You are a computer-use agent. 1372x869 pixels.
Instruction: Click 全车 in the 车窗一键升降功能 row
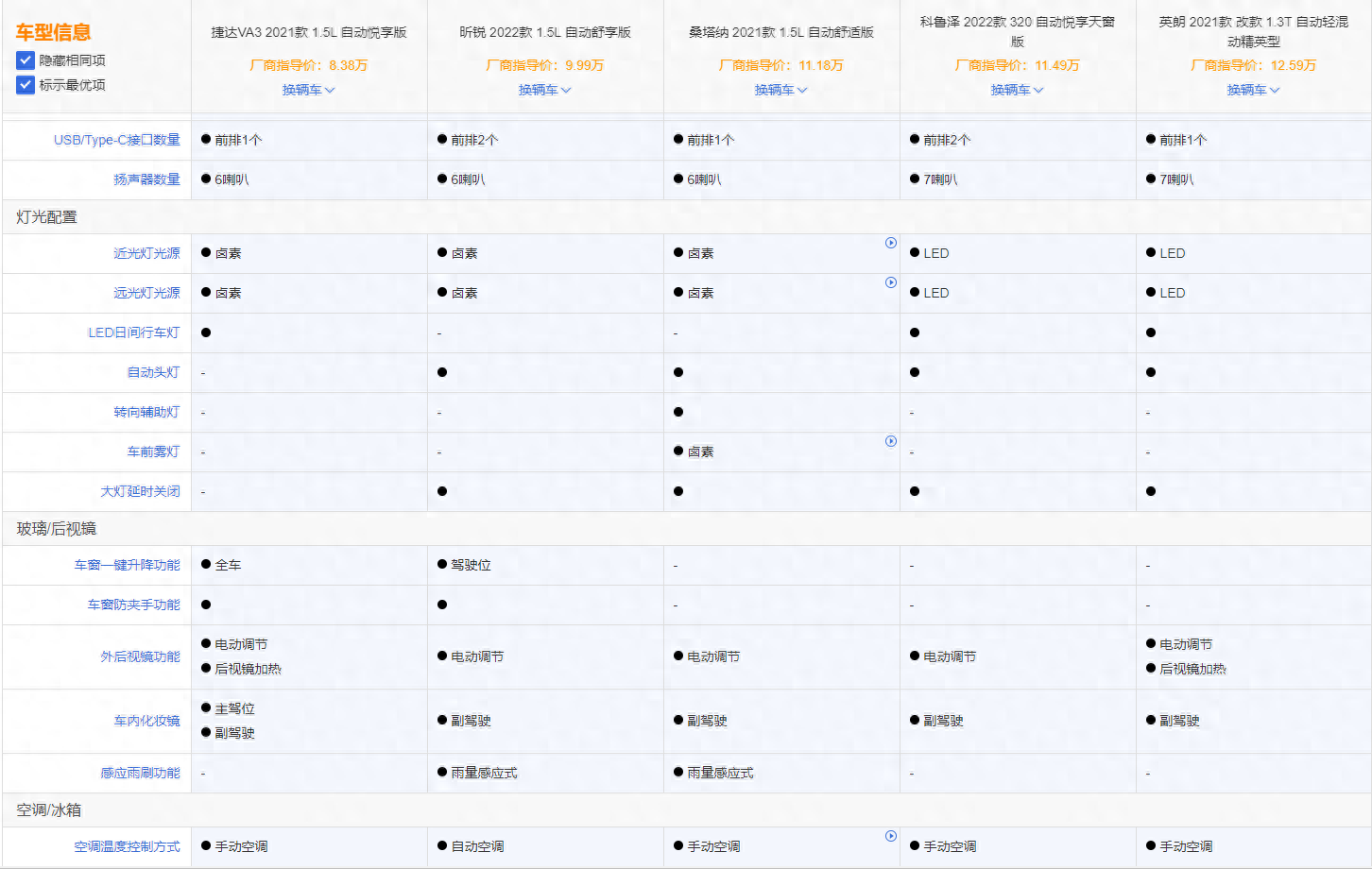(228, 565)
